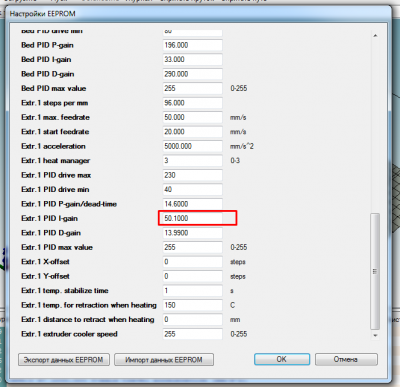Select the Bed PID I-gain field
The height and width of the screenshot is (387, 400).
pos(193,60)
